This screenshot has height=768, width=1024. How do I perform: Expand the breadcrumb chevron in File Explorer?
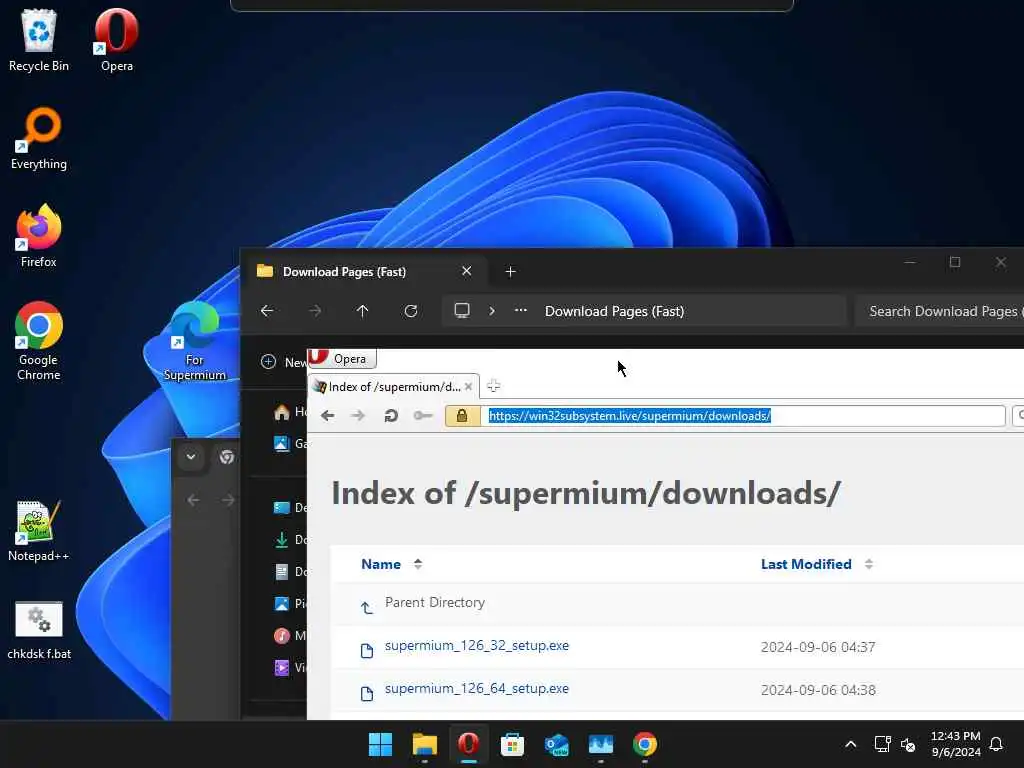click(492, 311)
